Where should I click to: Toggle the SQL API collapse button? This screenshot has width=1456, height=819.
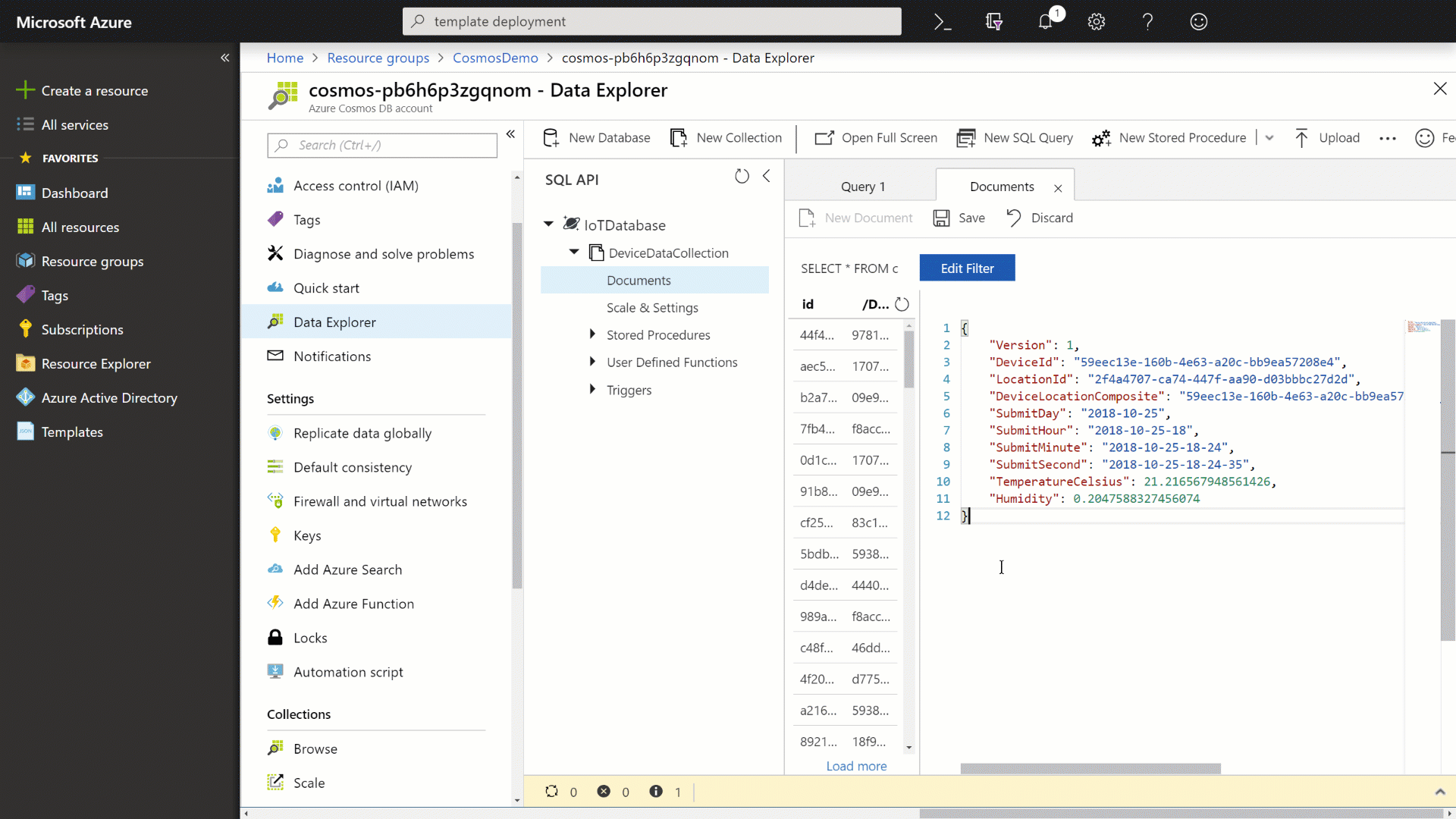point(765,176)
